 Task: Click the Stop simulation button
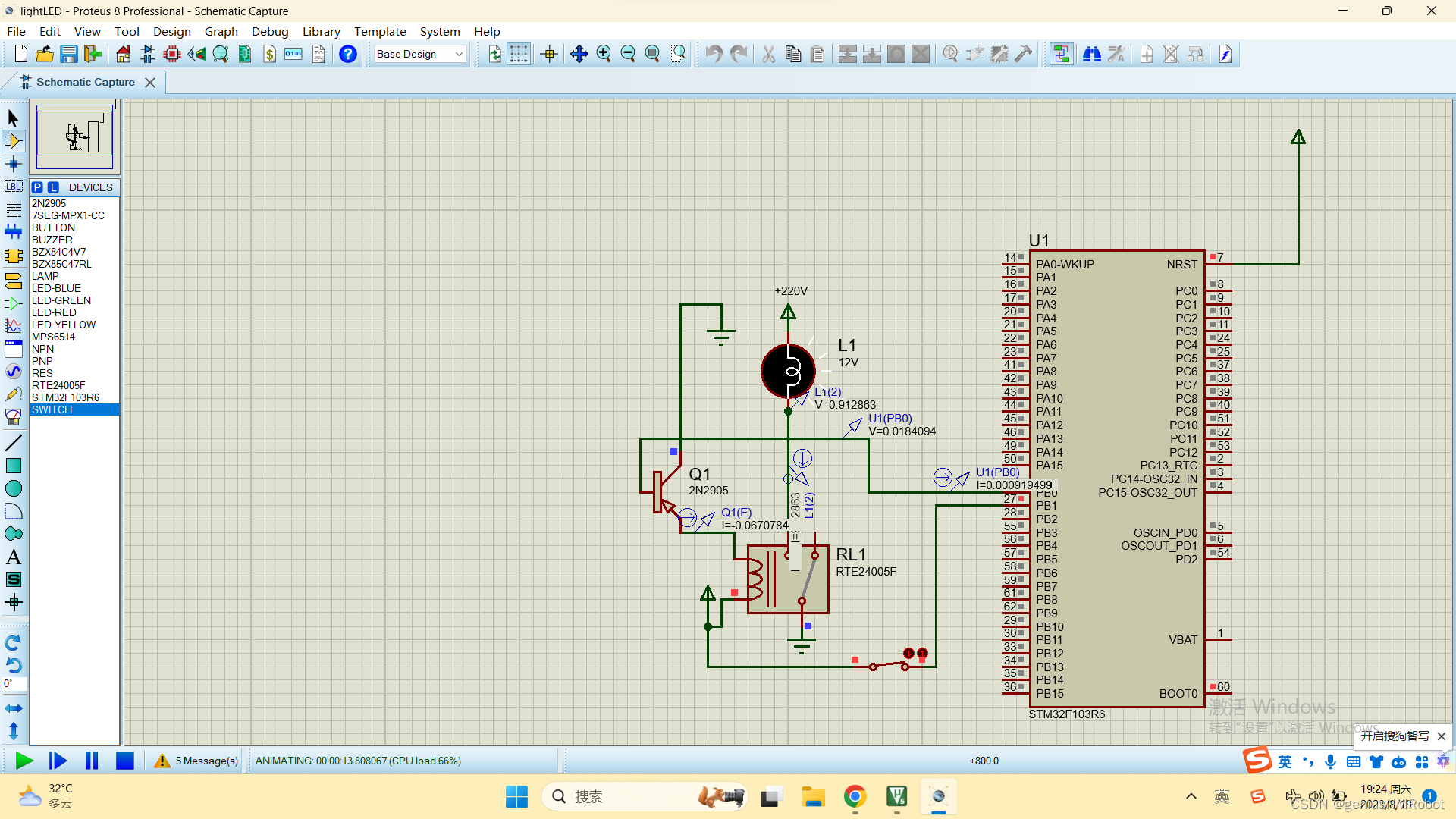tap(124, 761)
